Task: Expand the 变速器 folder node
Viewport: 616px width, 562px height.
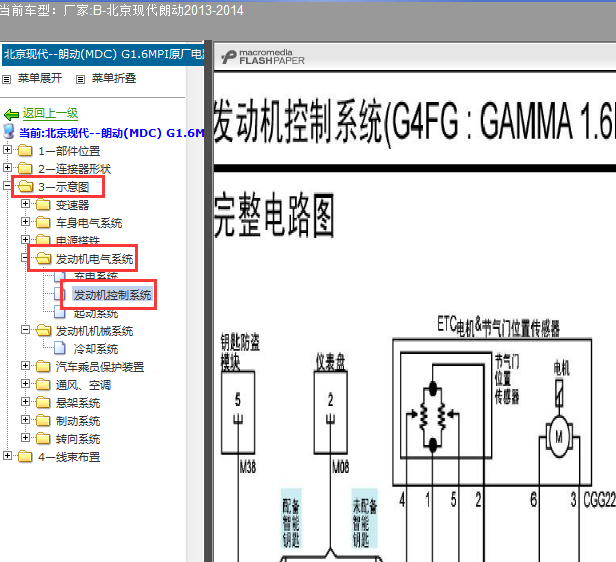Action: point(25,203)
